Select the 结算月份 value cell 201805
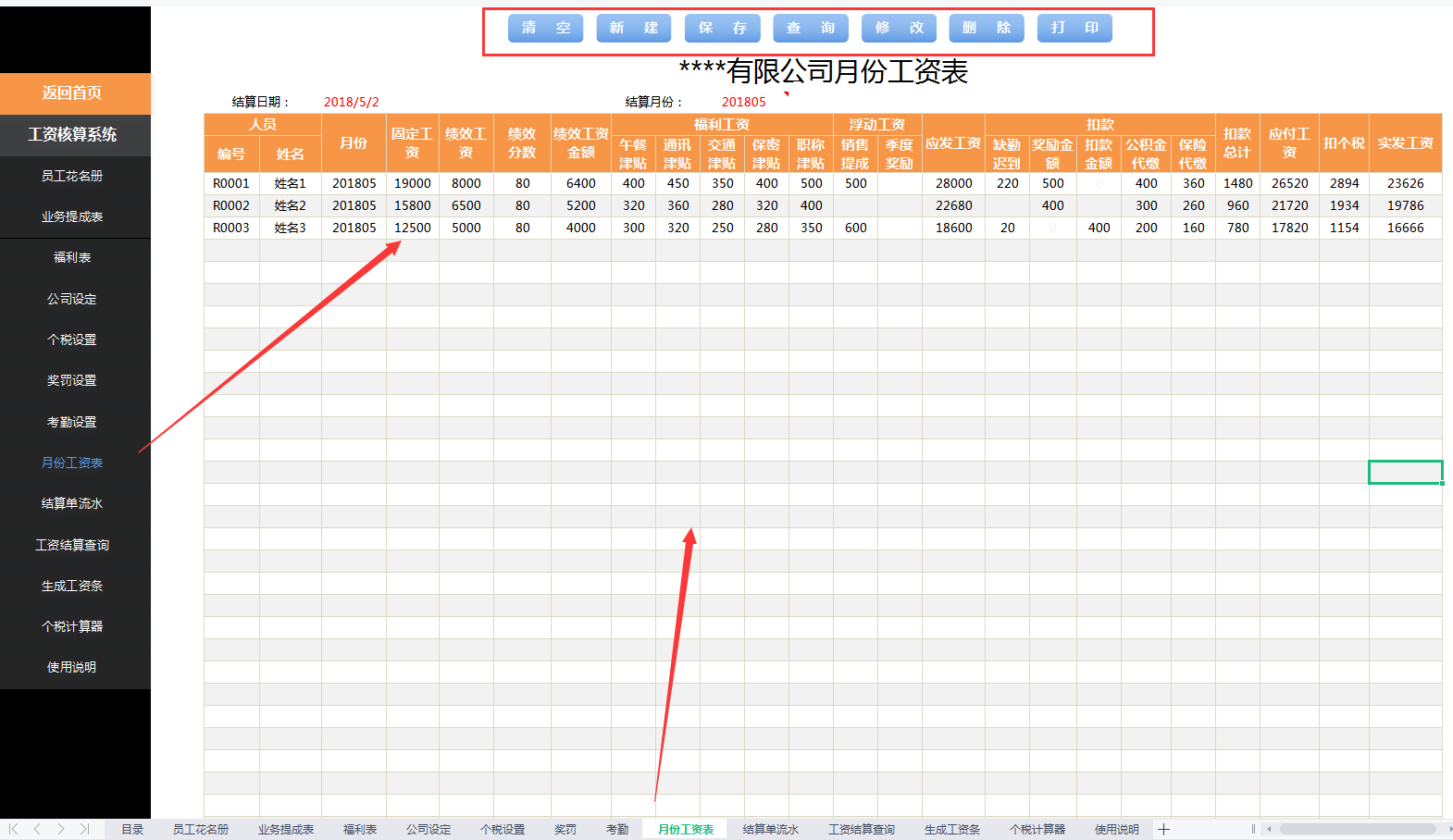This screenshot has width=1453, height=840. click(x=743, y=102)
